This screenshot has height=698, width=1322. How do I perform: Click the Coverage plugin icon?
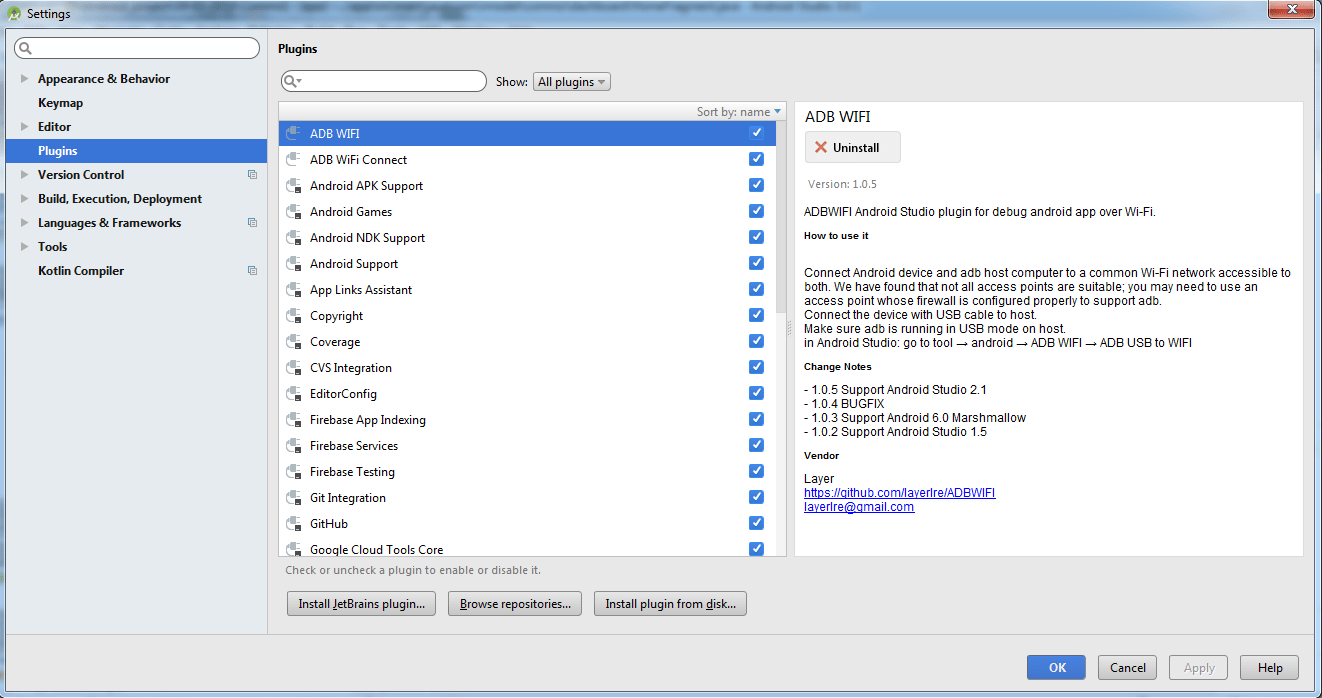293,341
